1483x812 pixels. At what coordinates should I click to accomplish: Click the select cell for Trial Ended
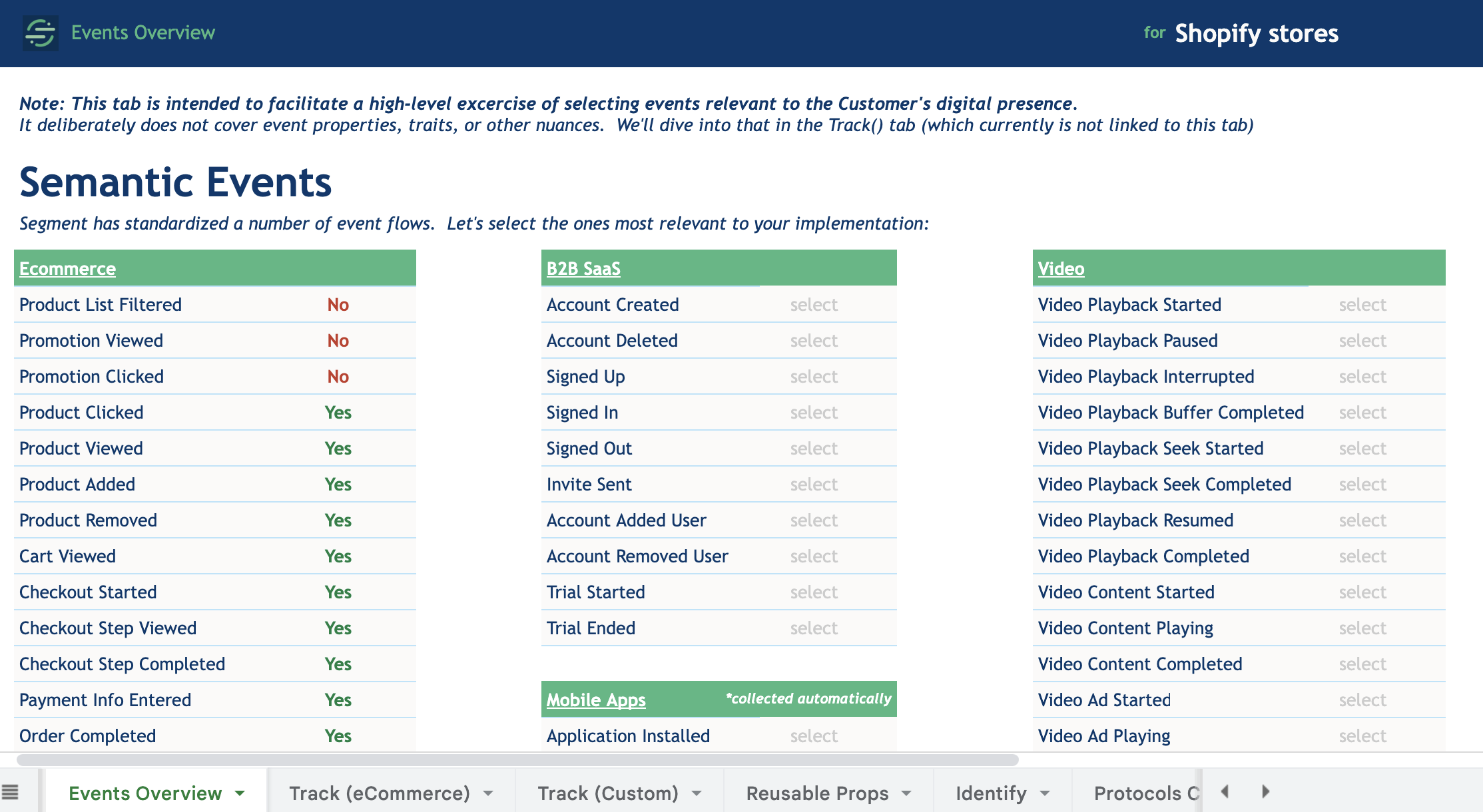(x=814, y=628)
